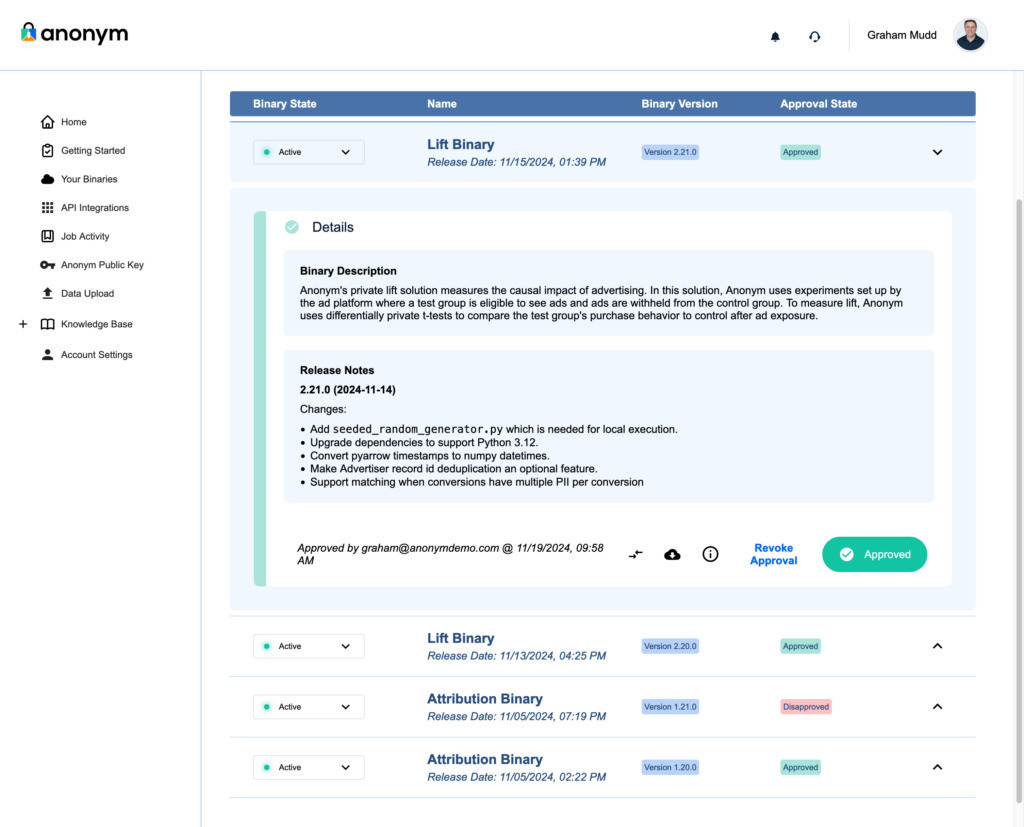Expand Attribution Binary 1.20.0 row chevron
This screenshot has width=1024, height=827.
click(937, 768)
